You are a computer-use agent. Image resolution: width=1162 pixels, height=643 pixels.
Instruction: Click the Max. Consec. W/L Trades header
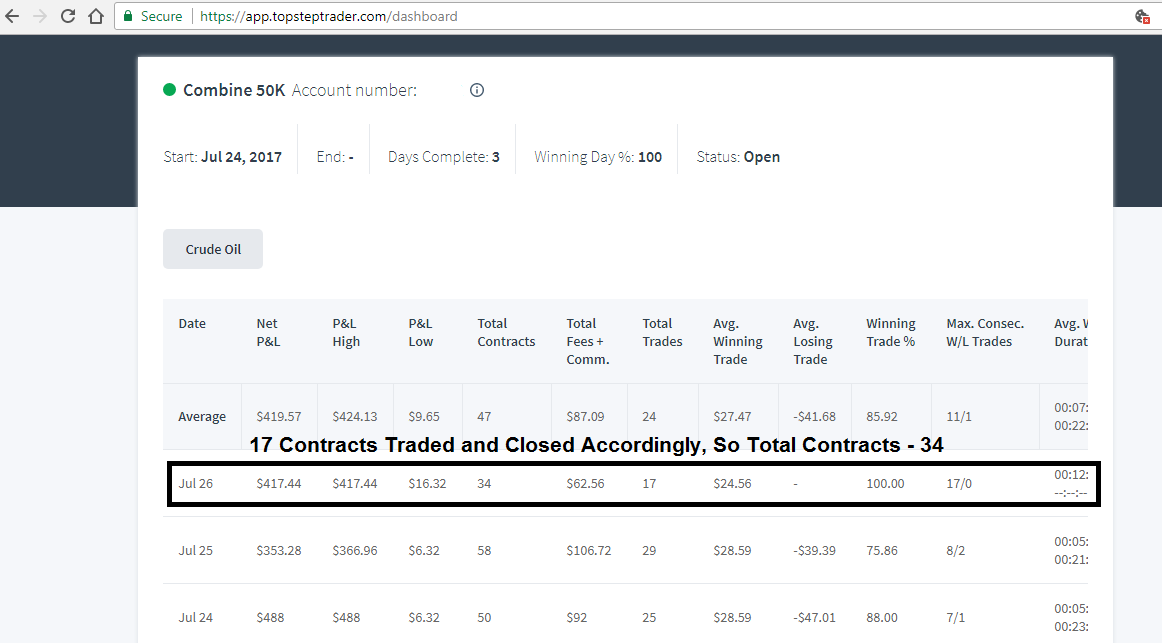[985, 333]
